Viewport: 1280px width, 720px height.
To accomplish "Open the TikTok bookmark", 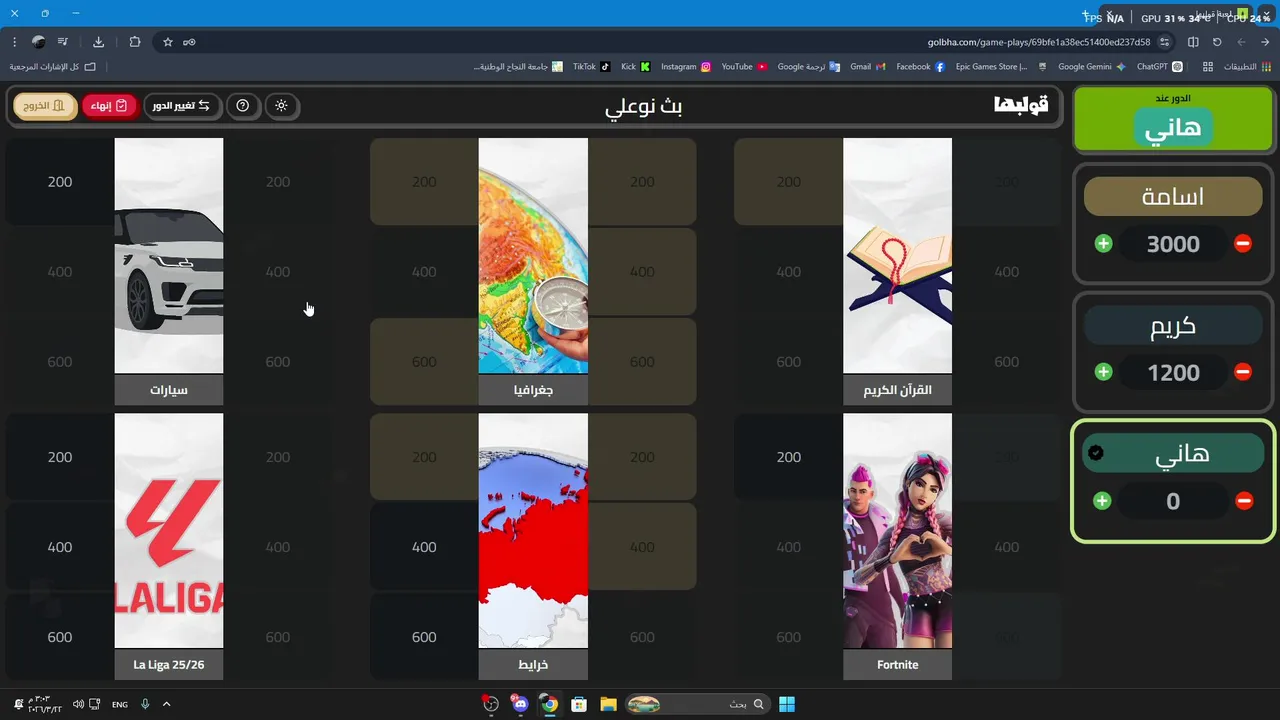I will point(591,67).
